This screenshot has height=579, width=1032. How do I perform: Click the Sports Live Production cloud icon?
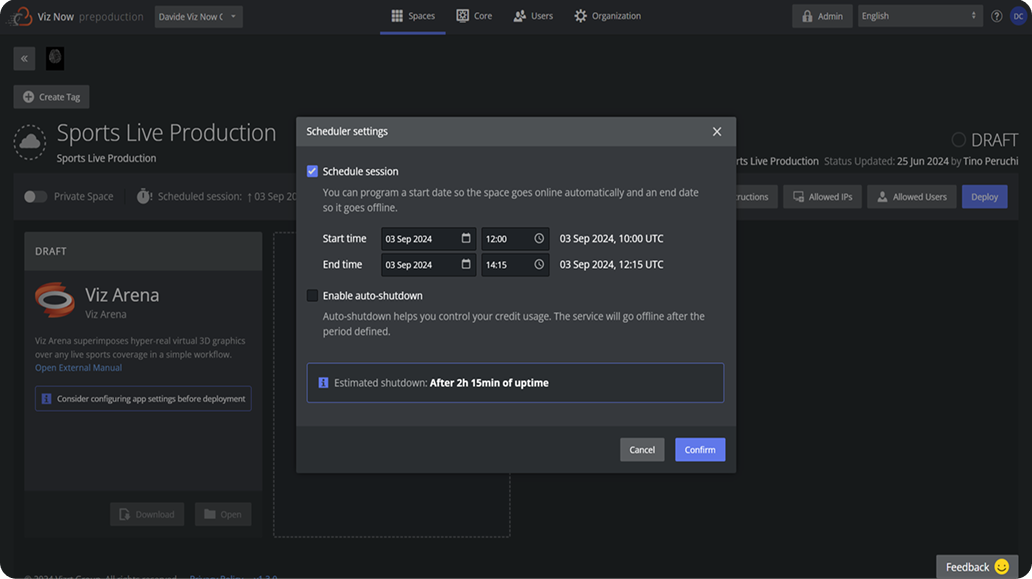[30, 142]
